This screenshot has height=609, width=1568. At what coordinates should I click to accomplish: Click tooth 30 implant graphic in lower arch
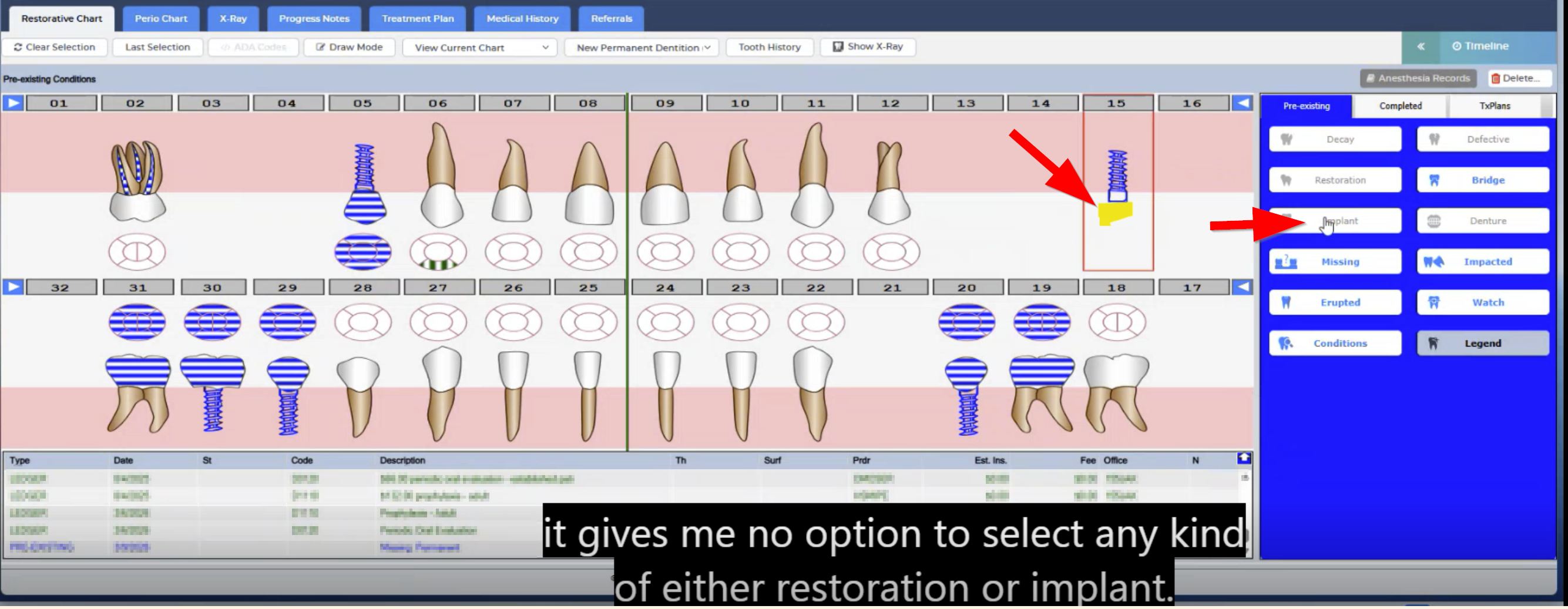(213, 393)
